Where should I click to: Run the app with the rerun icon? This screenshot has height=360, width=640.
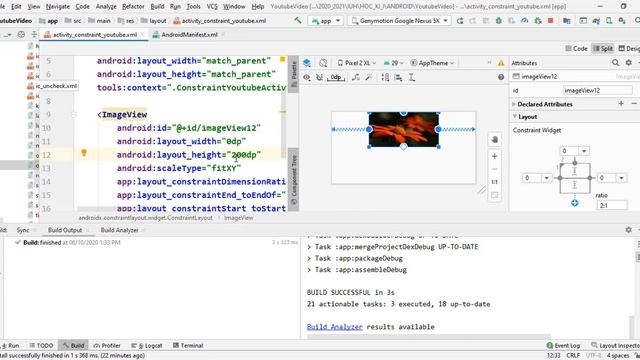(460, 20)
